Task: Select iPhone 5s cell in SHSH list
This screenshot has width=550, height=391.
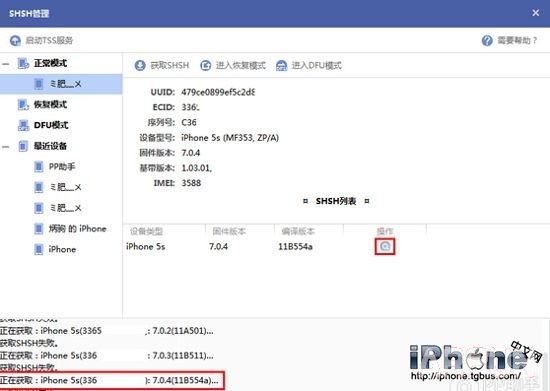Action: pyautogui.click(x=146, y=247)
